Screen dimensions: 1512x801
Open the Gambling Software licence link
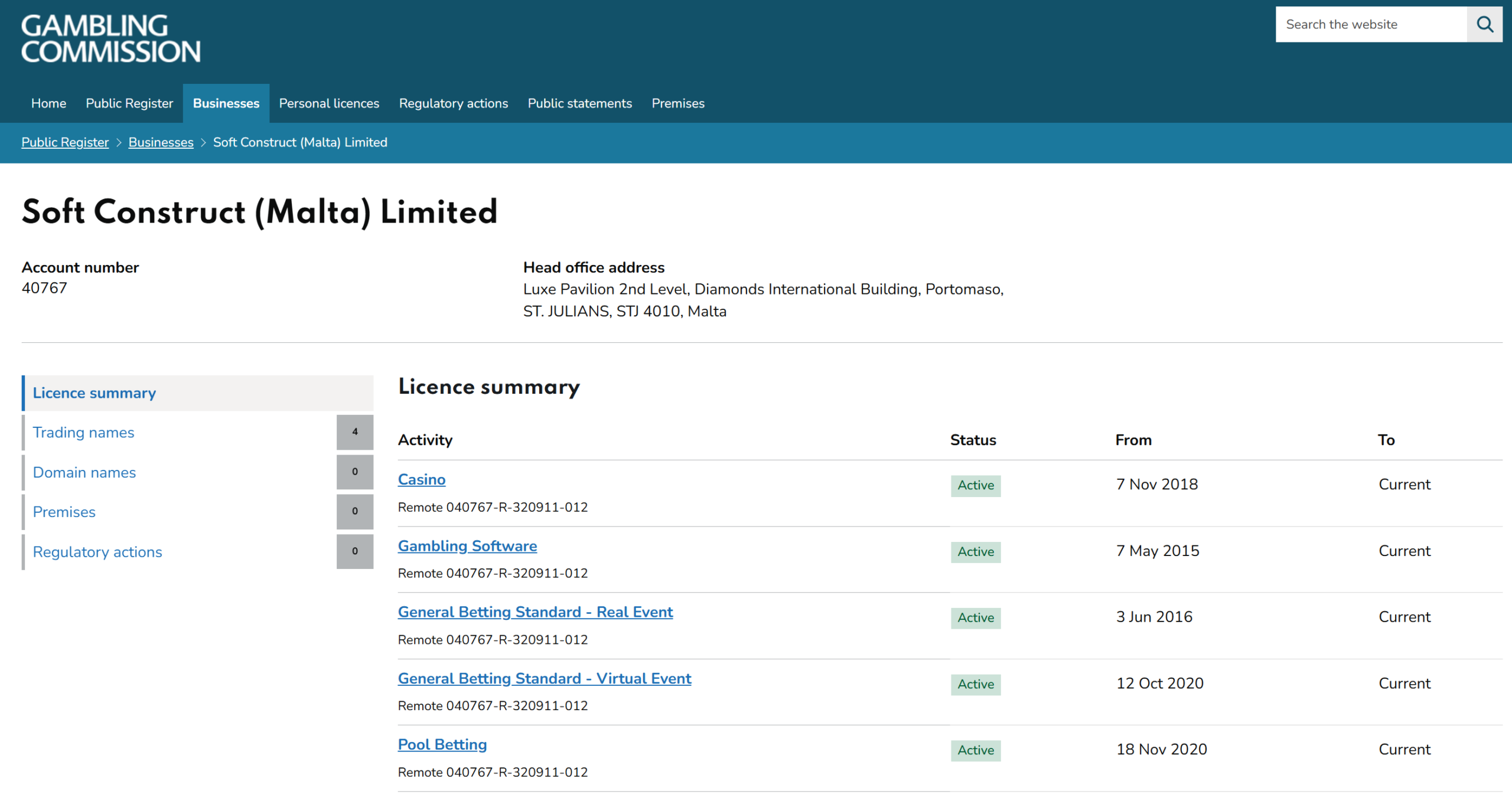point(467,546)
